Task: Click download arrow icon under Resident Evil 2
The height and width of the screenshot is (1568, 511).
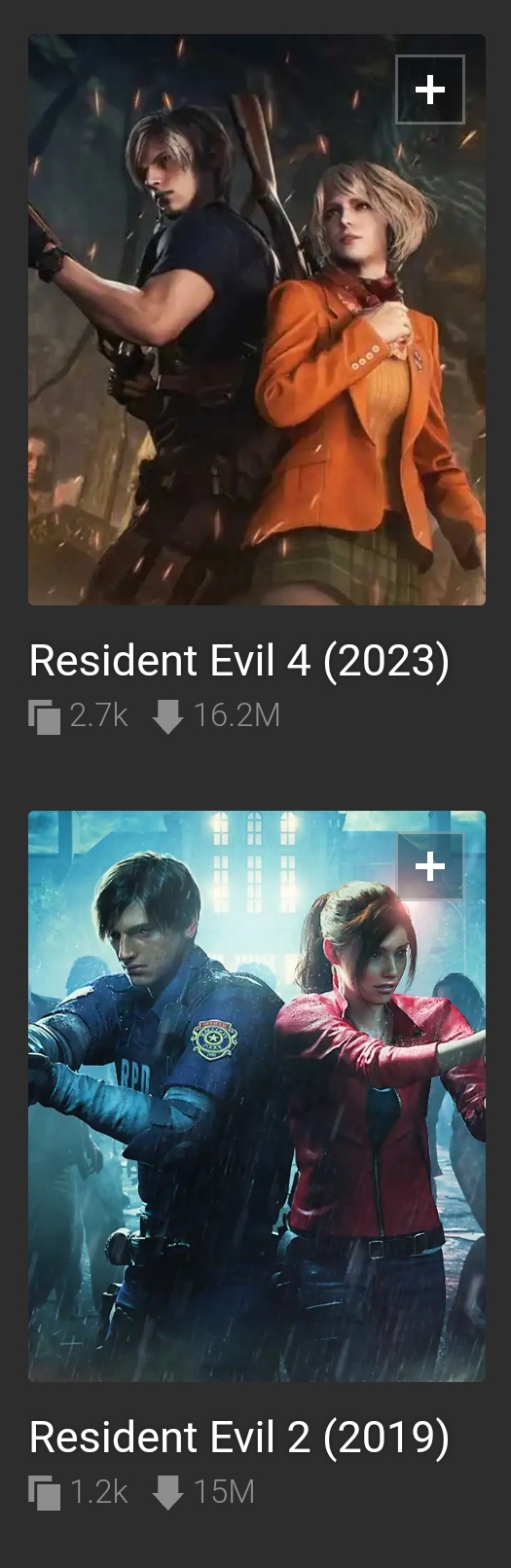Action: coord(168,1493)
